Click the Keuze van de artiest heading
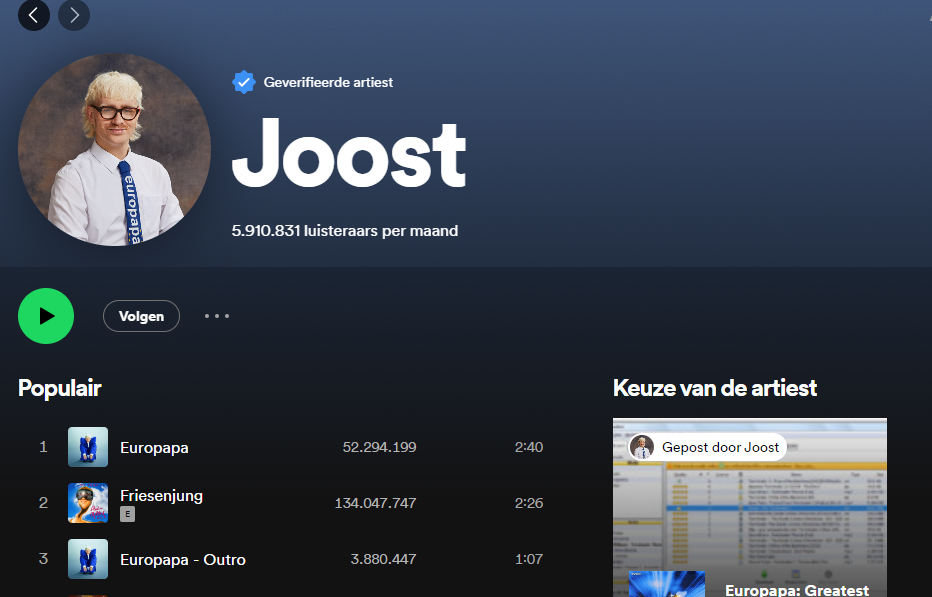 (714, 388)
